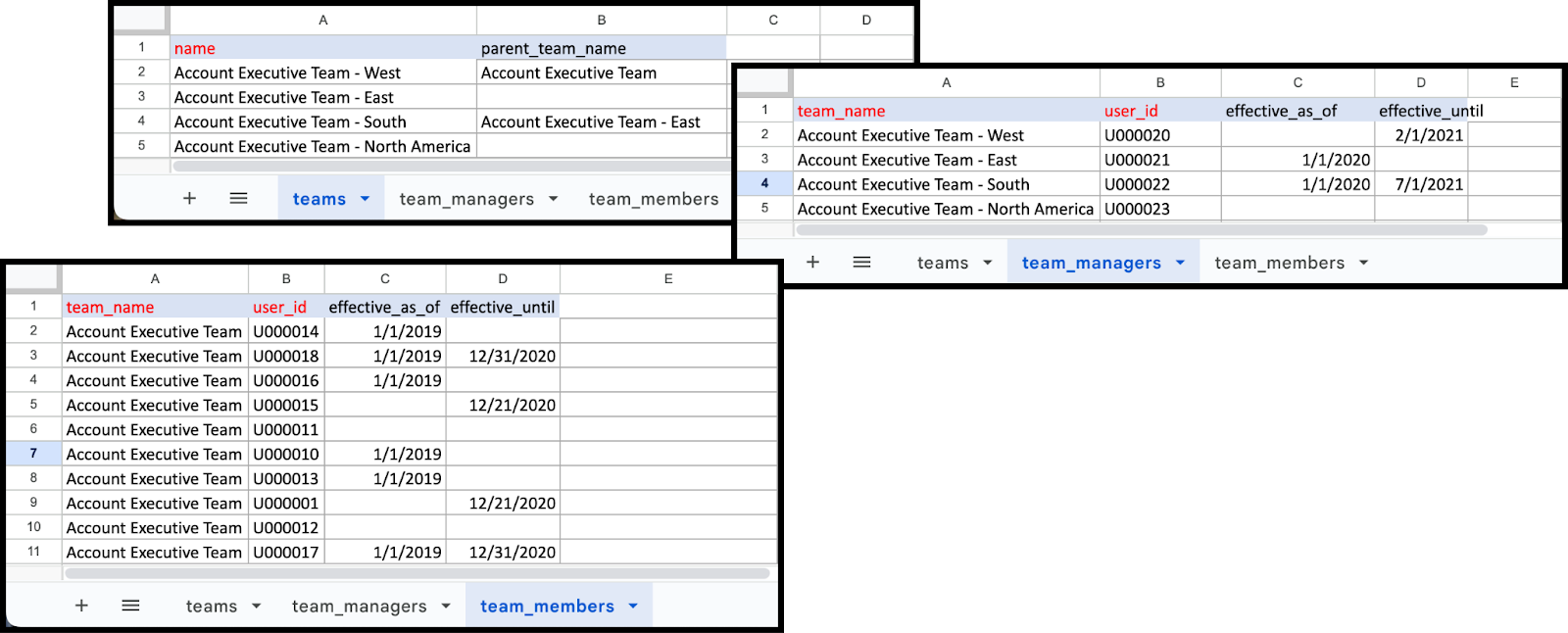Switch to teams tab in the team_members window
This screenshot has height=633, width=1568.
click(x=212, y=607)
